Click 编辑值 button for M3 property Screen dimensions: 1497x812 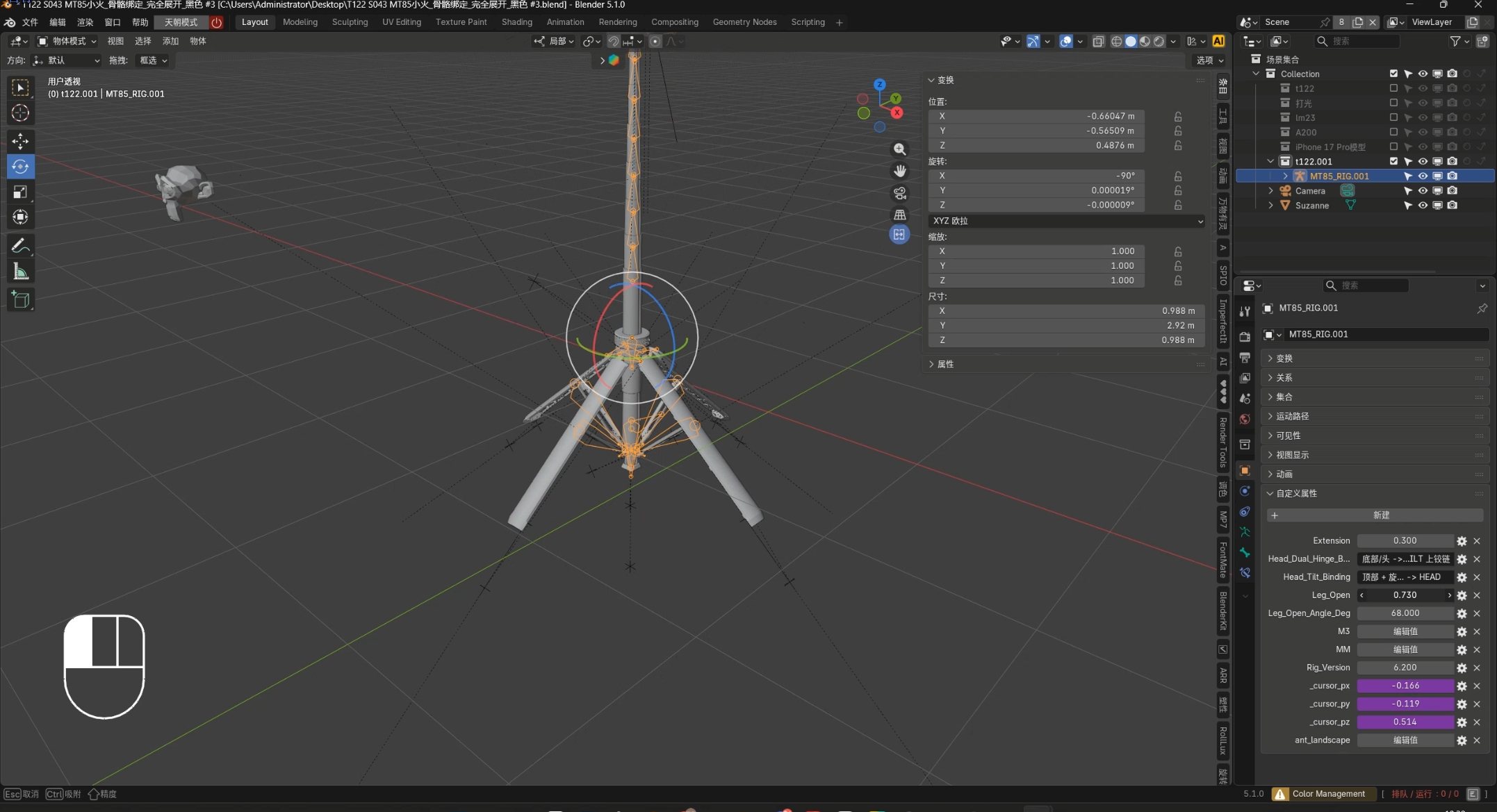pos(1405,631)
